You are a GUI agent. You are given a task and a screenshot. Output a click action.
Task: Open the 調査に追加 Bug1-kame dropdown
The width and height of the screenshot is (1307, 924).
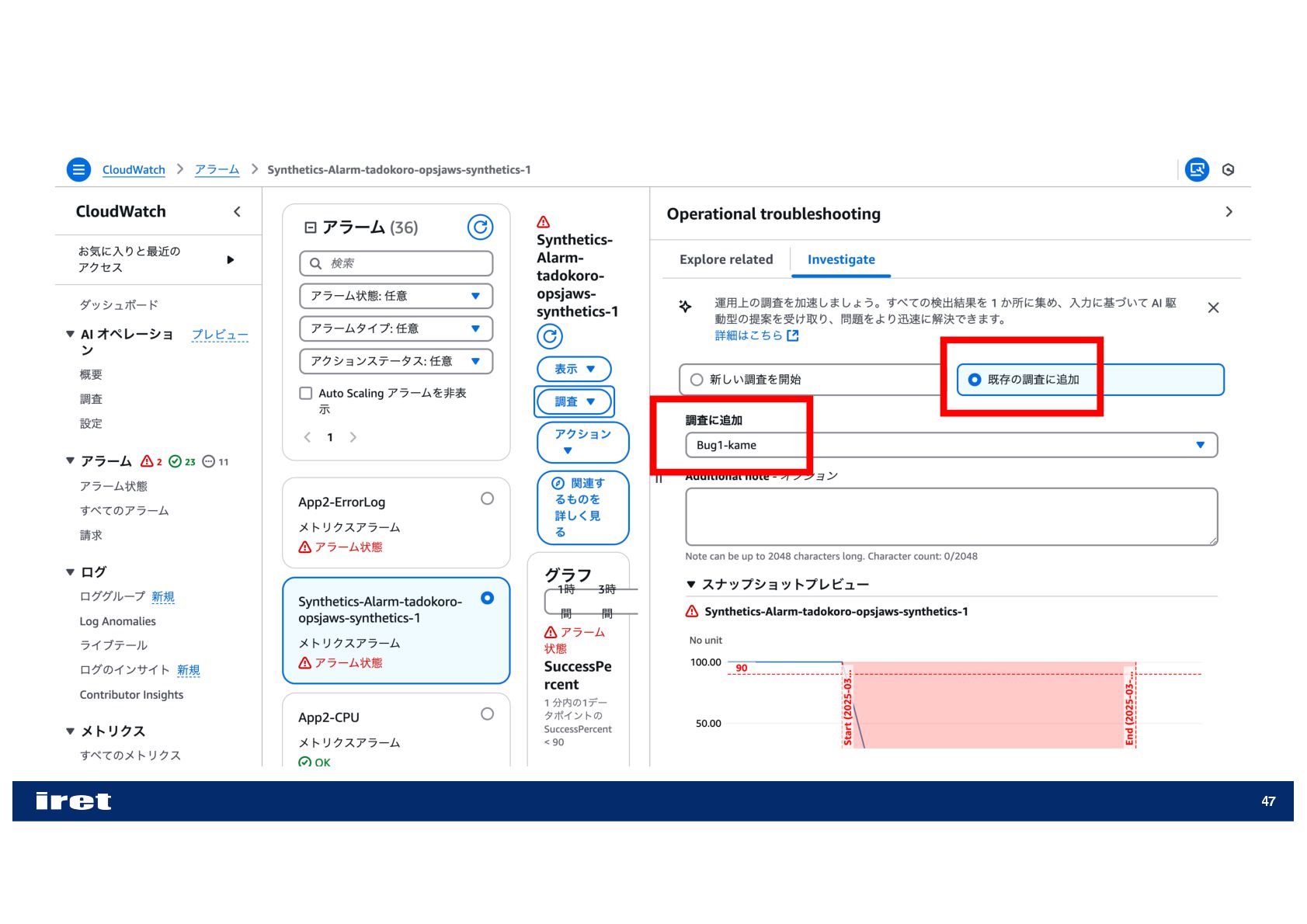(x=951, y=445)
